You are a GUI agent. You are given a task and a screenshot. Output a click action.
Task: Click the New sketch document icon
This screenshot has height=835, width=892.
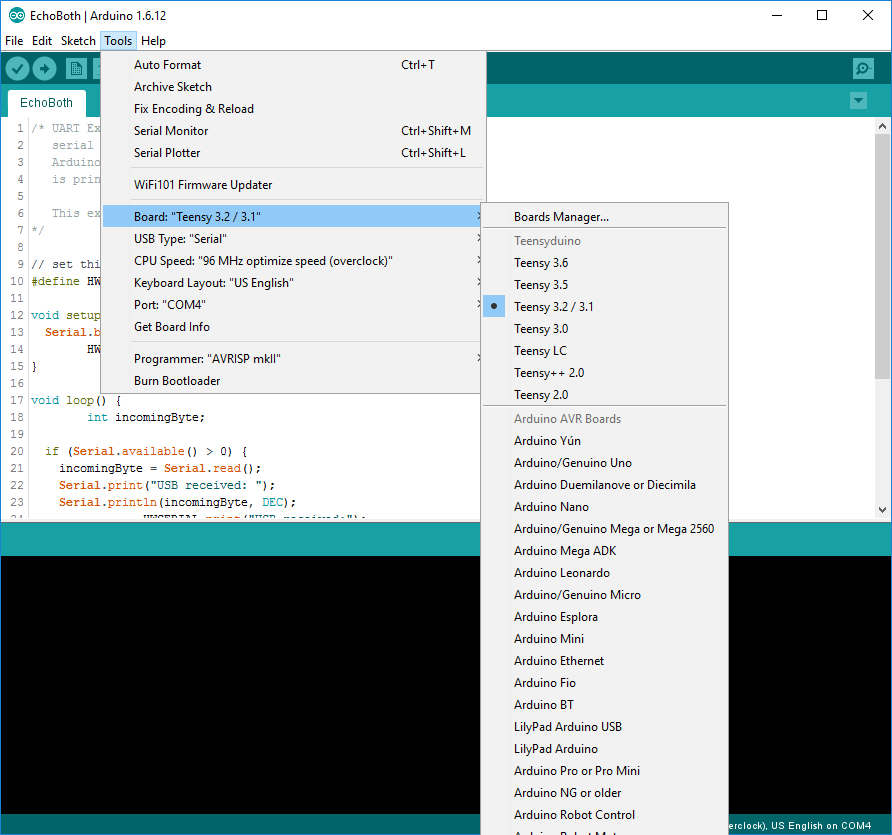(x=76, y=68)
